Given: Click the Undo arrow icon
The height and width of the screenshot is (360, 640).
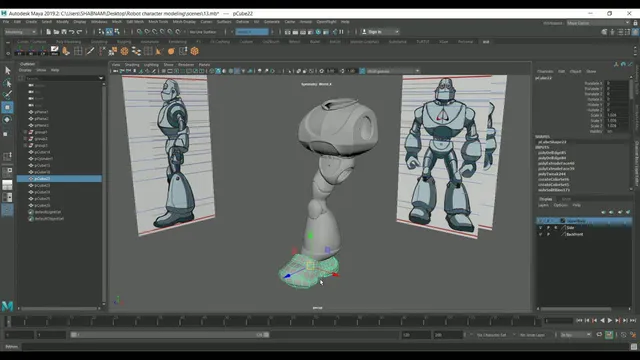Looking at the screenshot, I should (x=72, y=32).
